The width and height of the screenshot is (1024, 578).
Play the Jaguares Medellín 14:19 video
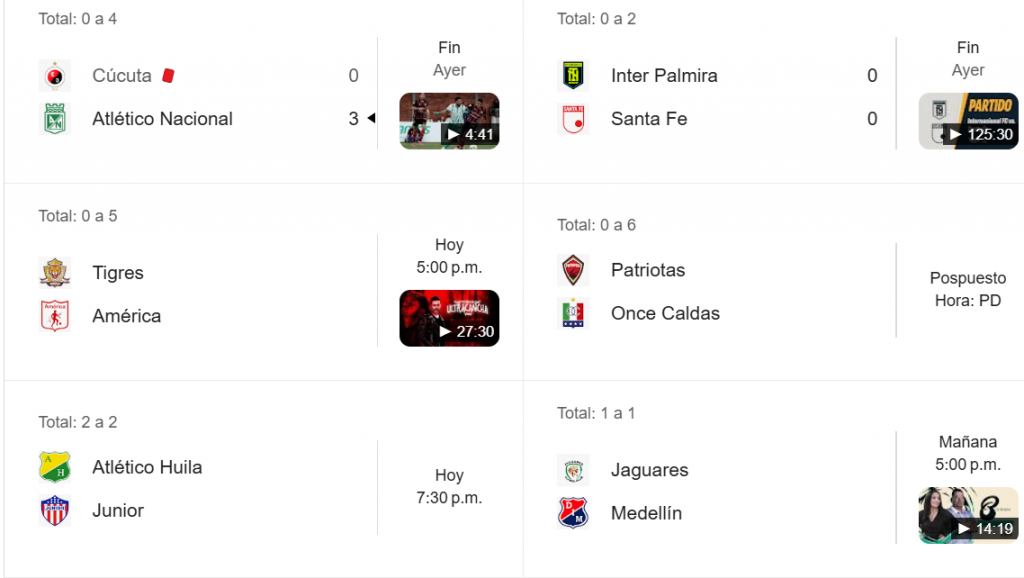click(x=968, y=515)
